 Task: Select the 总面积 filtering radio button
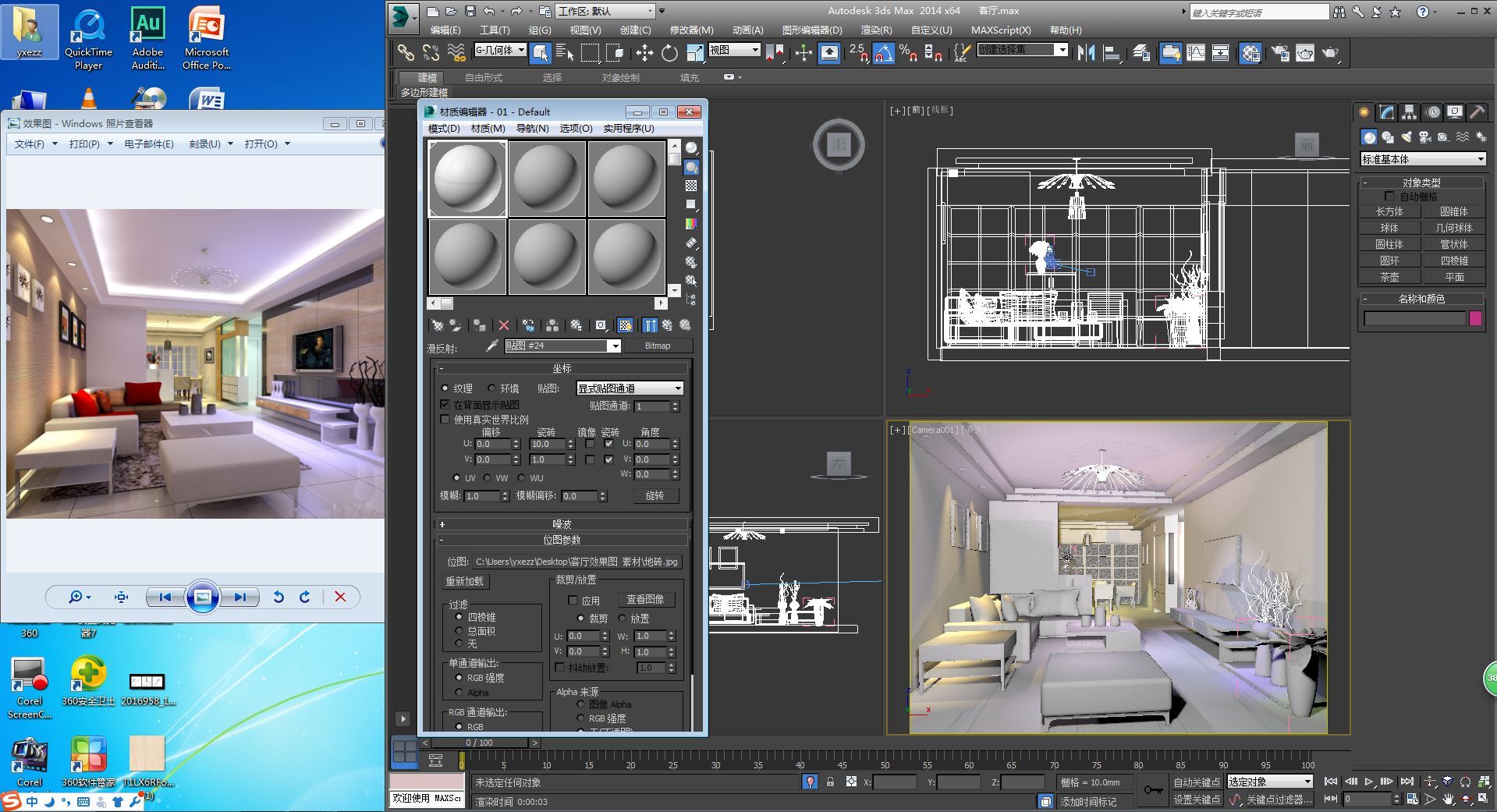point(459,630)
